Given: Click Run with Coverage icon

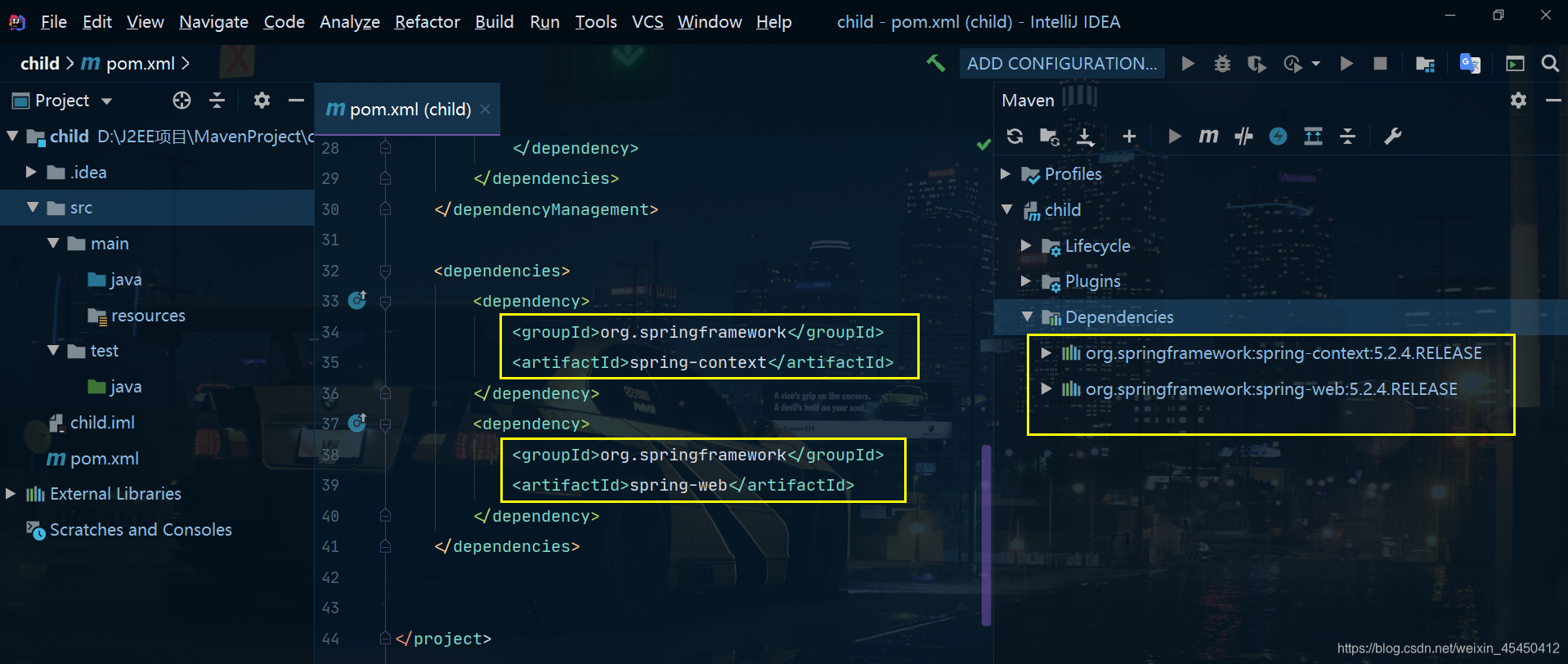Looking at the screenshot, I should [x=1257, y=63].
